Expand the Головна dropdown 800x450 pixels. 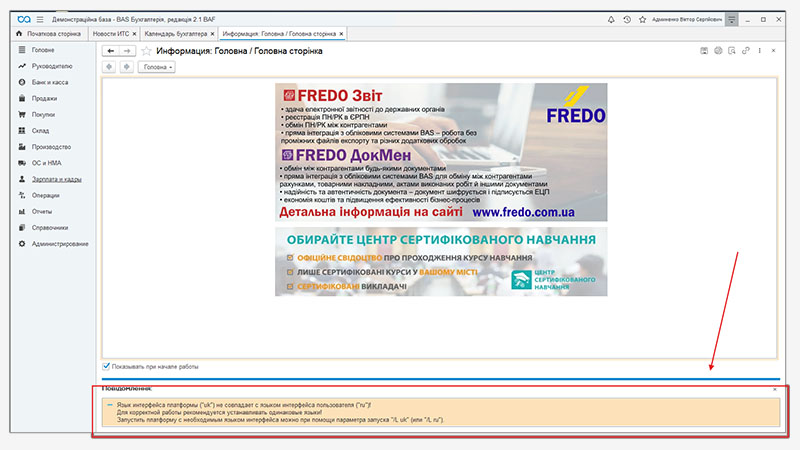157,67
